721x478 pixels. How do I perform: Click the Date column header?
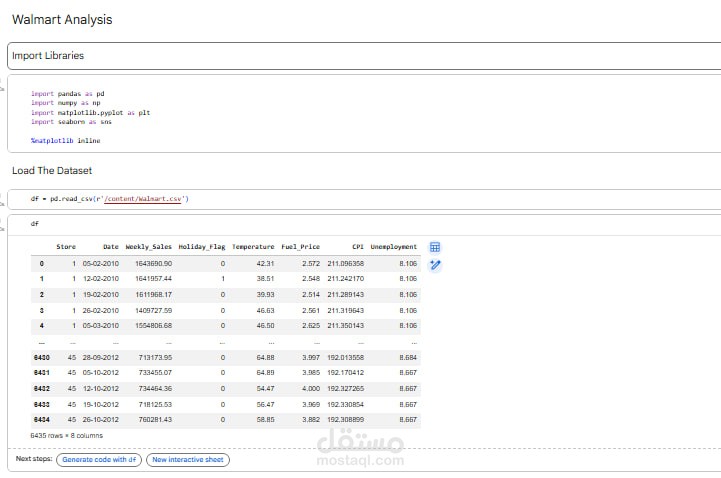pos(111,247)
